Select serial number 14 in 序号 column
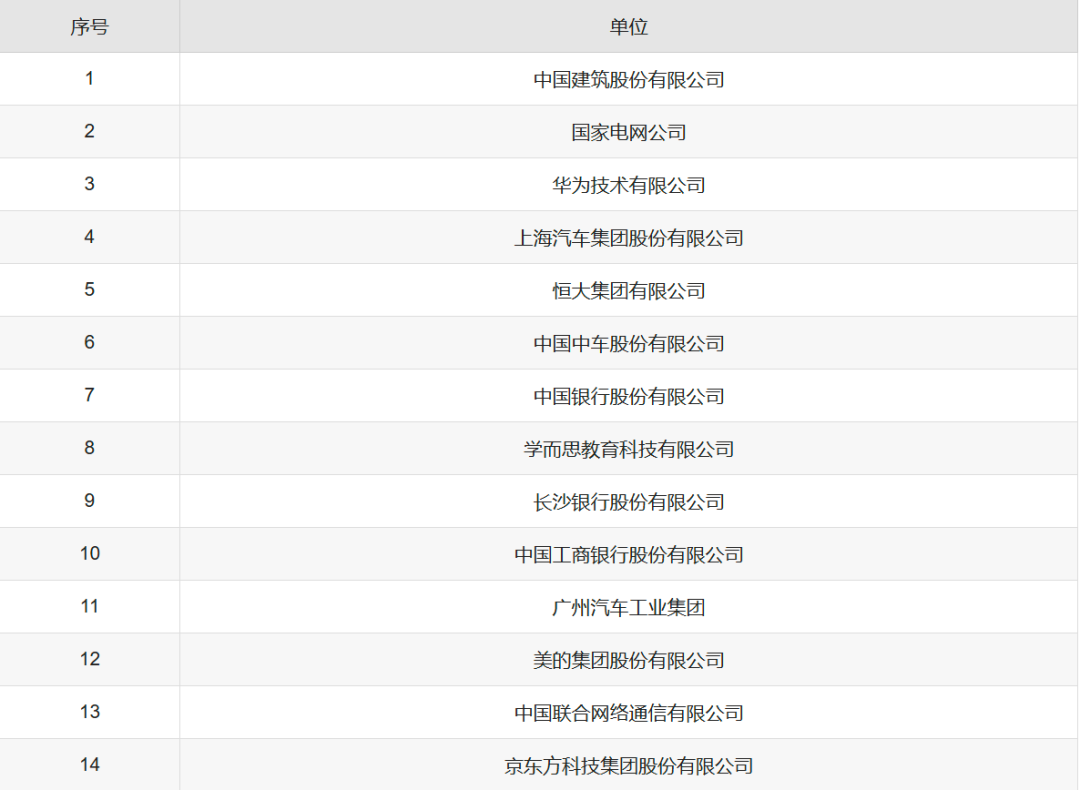Screen dimensions: 1080x790 (x=89, y=765)
